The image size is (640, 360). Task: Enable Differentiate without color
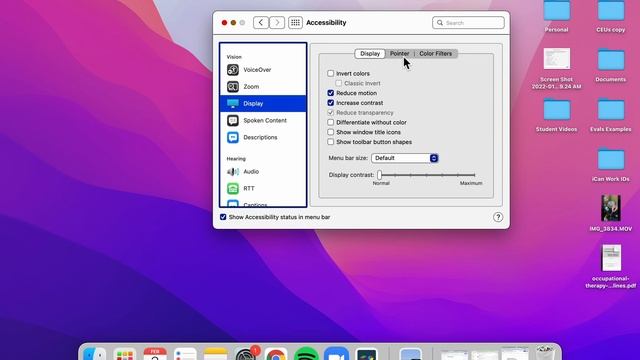click(331, 122)
